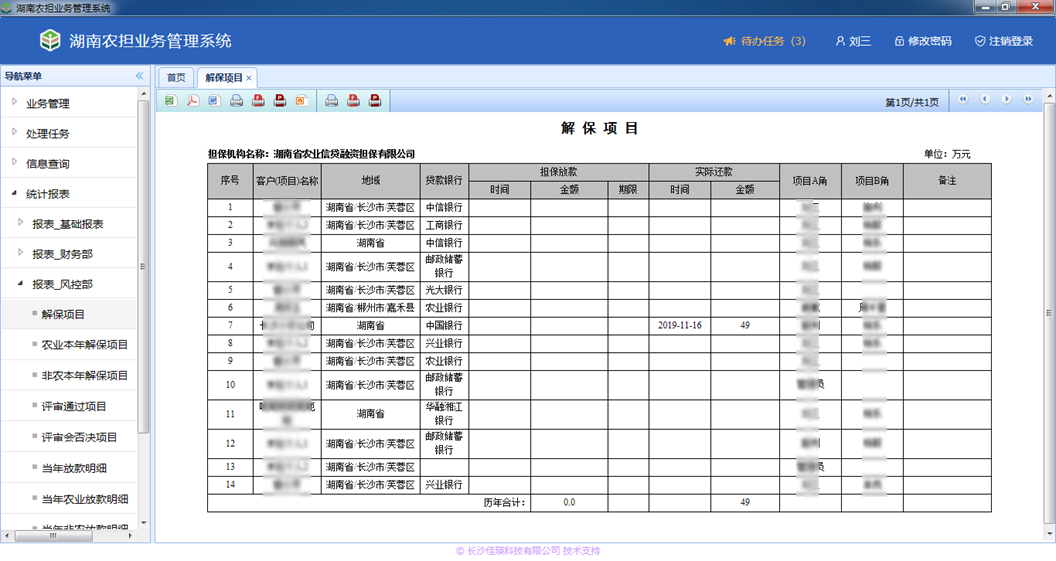This screenshot has width=1056, height=561.
Task: Expand the 报表_财务部 node
Action: point(20,253)
